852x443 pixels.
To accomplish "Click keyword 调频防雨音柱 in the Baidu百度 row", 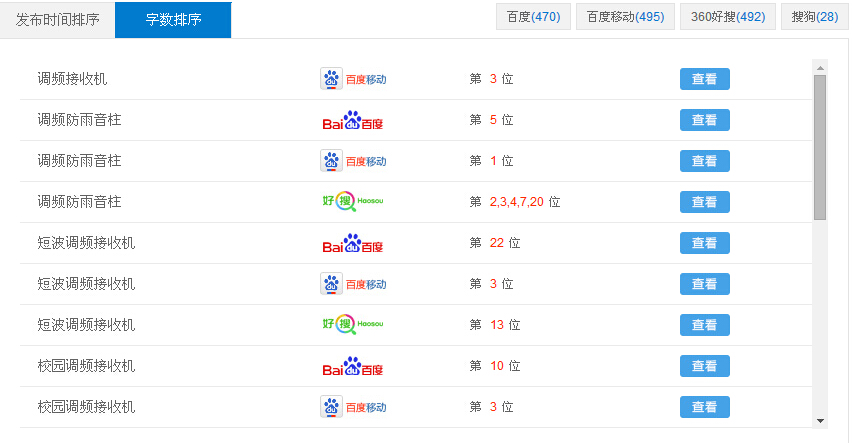I will pos(79,120).
